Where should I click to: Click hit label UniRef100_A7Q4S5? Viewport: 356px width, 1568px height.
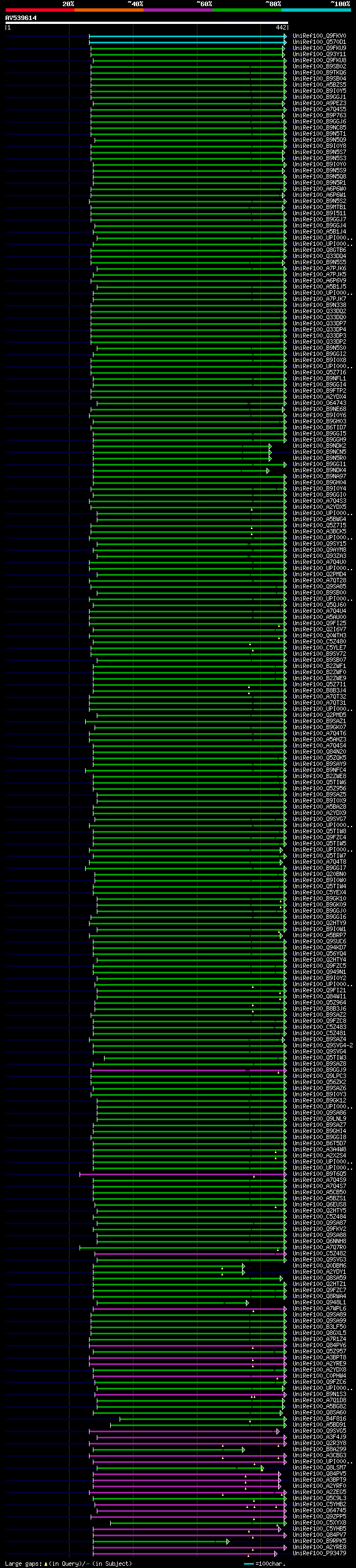click(x=319, y=109)
